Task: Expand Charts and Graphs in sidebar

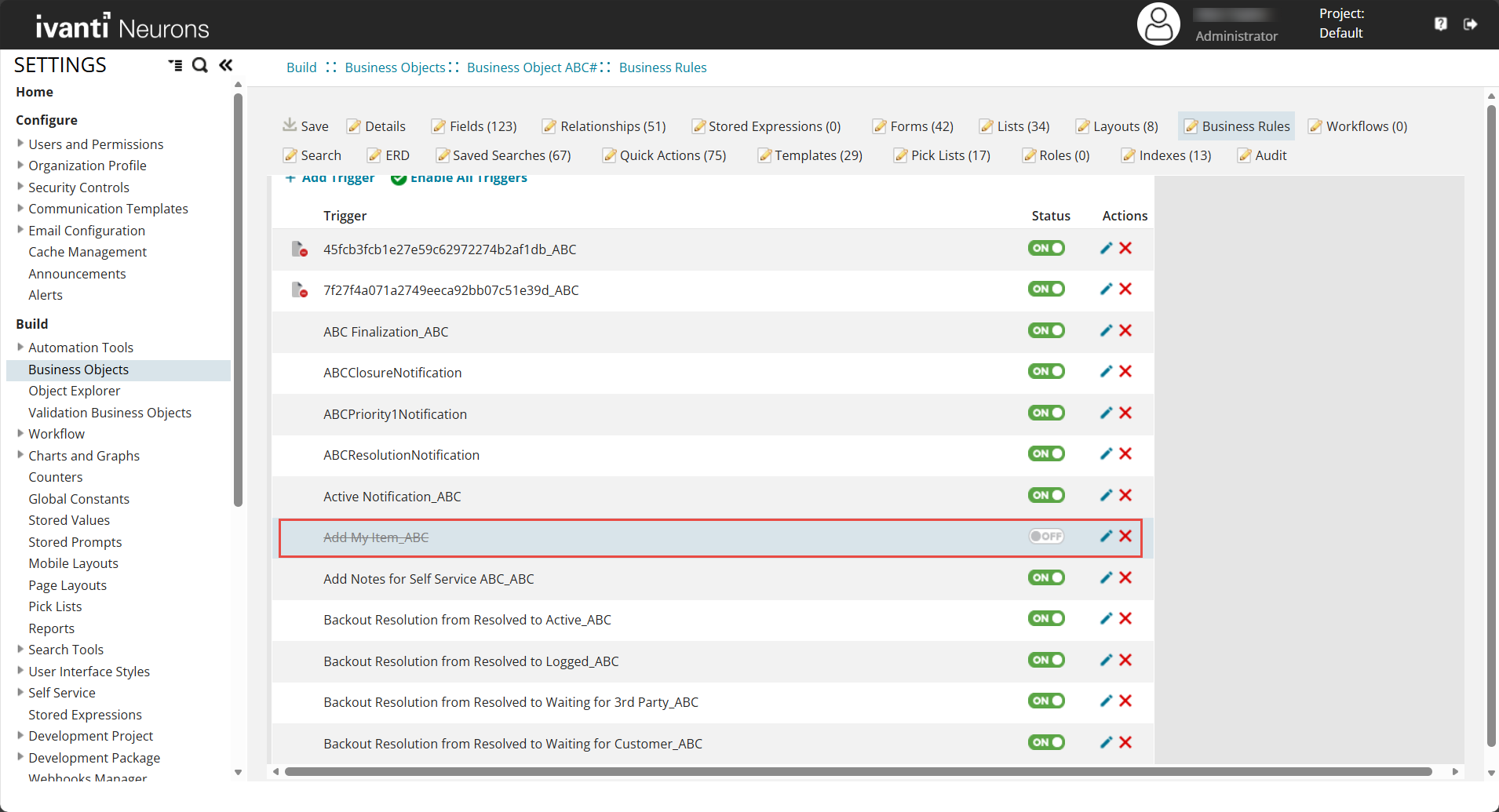Action: pyautogui.click(x=20, y=455)
